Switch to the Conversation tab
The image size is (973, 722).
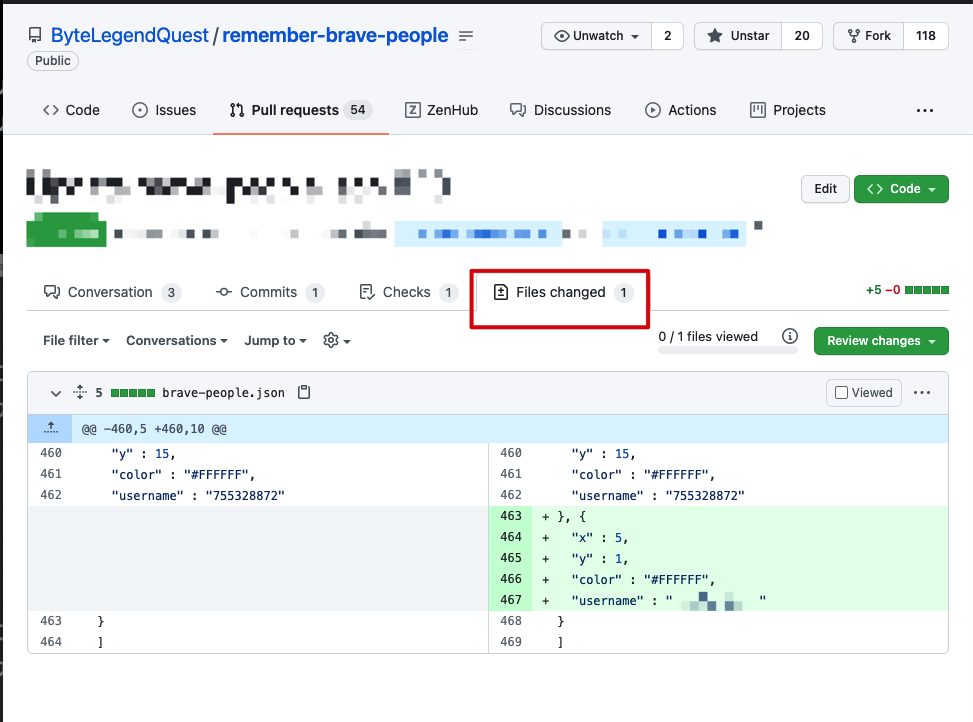[112, 292]
